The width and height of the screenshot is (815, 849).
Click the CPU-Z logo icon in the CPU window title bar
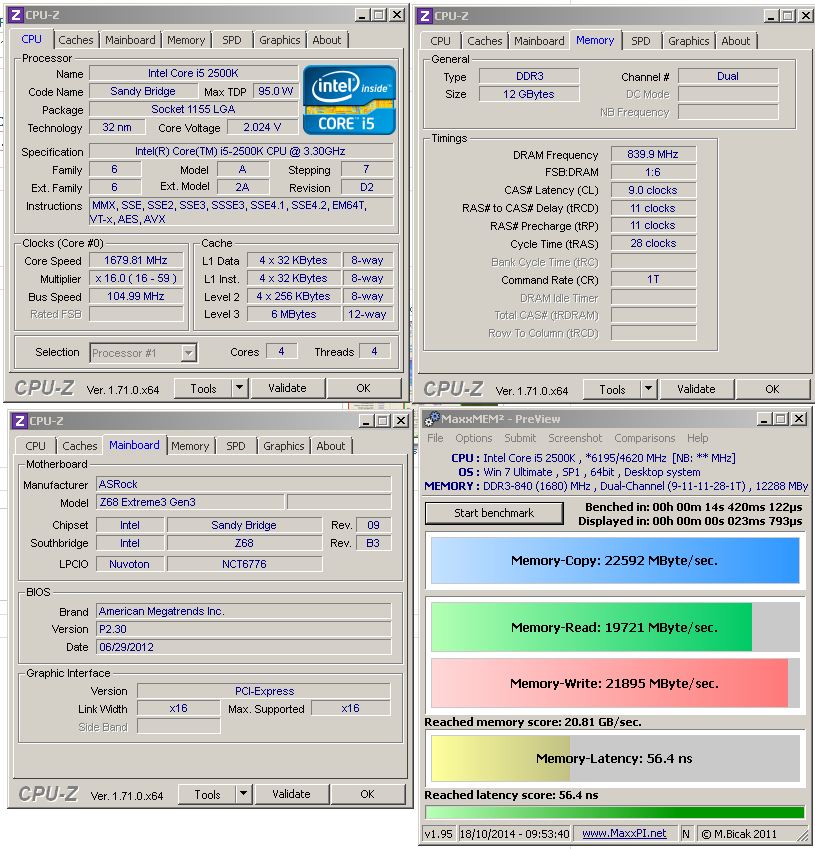pyautogui.click(x=16, y=15)
